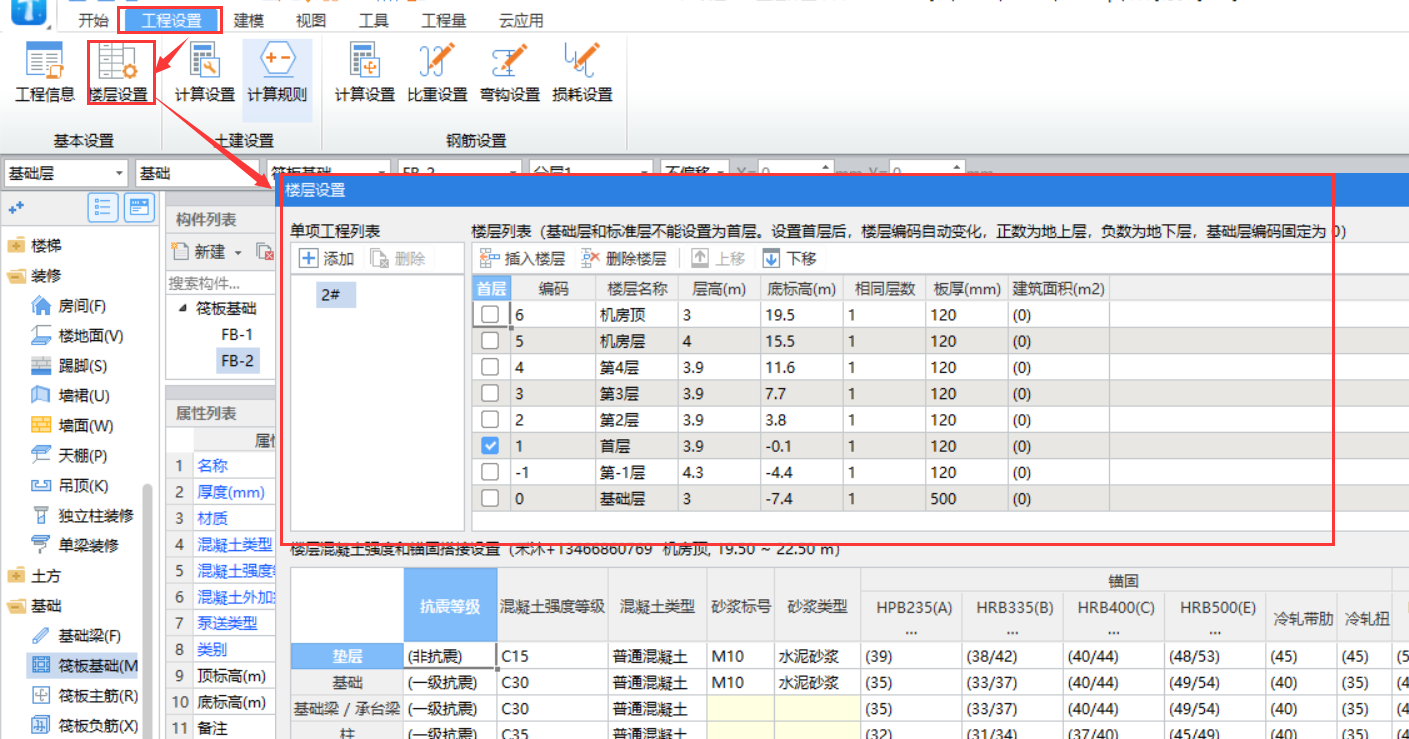Viewport: 1409px width, 739px height.
Task: Check 首层 checkbox for 机房顶 row
Action: 490,314
